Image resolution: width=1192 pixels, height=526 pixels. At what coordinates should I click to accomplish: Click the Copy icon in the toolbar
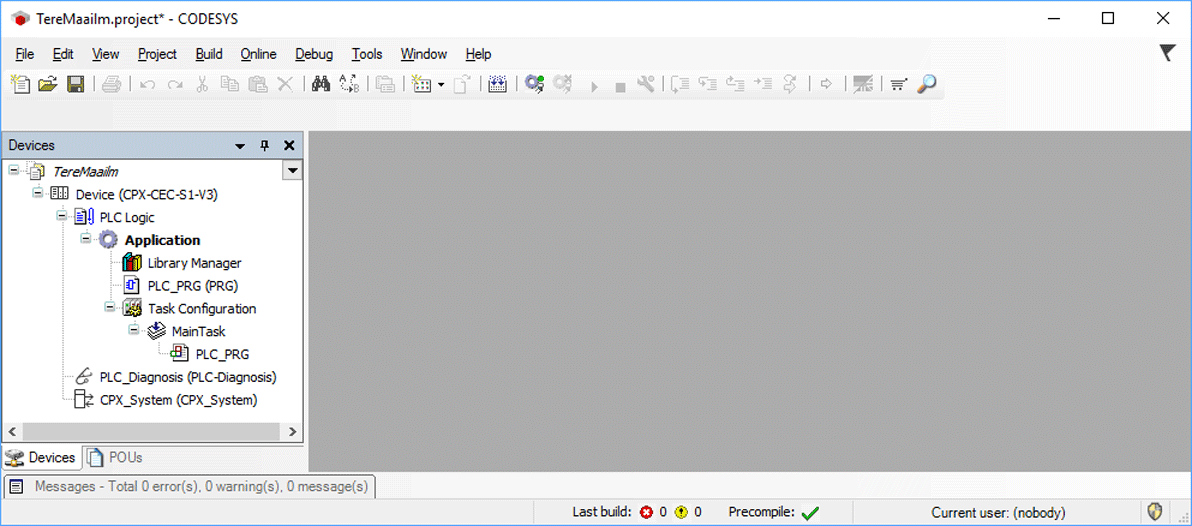pyautogui.click(x=230, y=84)
